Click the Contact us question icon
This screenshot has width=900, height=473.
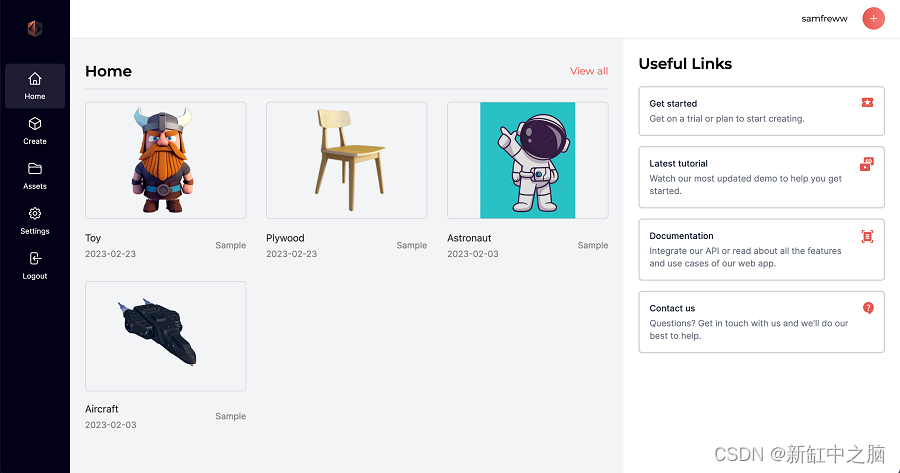click(867, 308)
